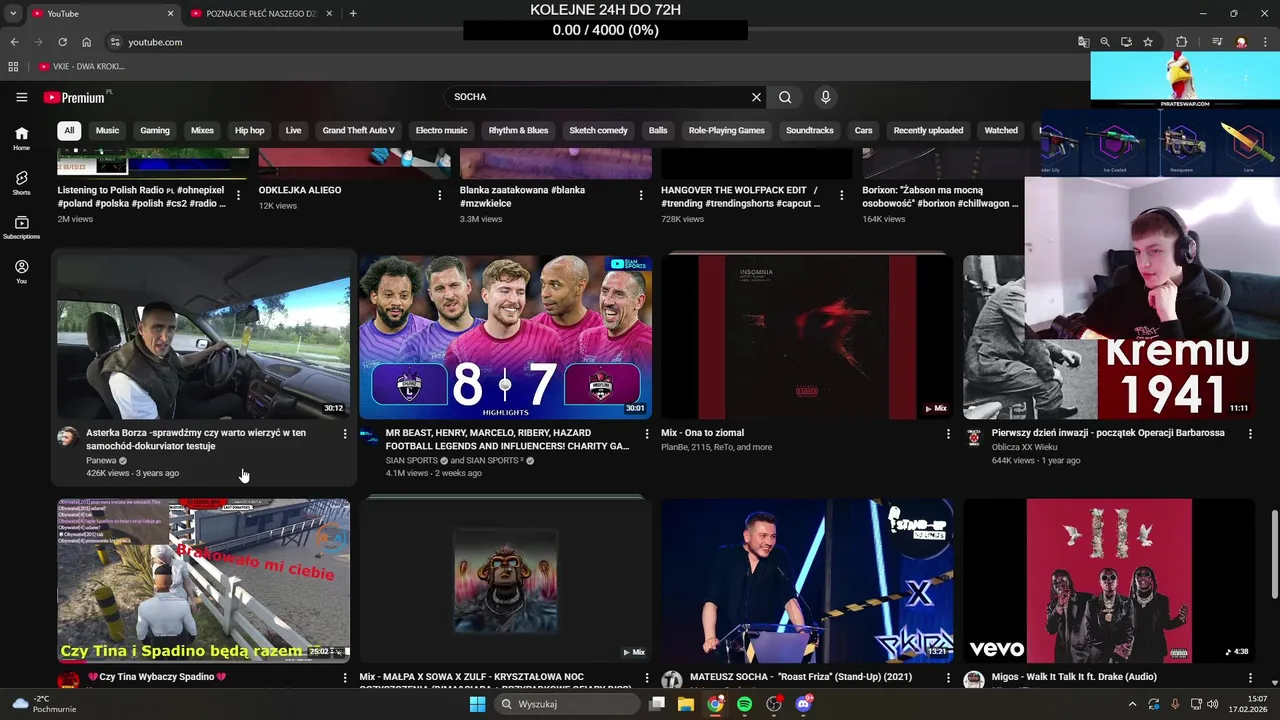Click the translate page icon in address bar
The width and height of the screenshot is (1280, 720).
(1083, 42)
